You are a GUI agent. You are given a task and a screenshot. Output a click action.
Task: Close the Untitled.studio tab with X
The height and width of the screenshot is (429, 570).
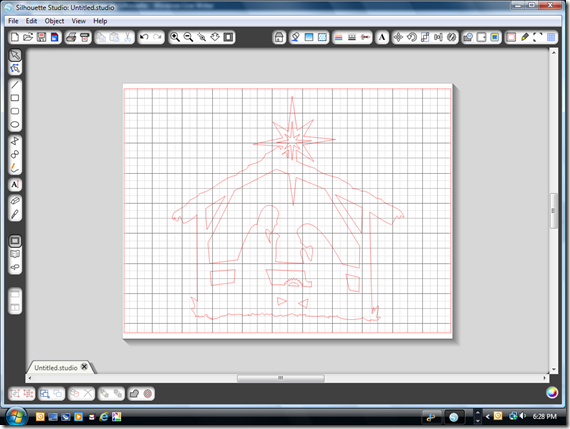[x=84, y=366]
